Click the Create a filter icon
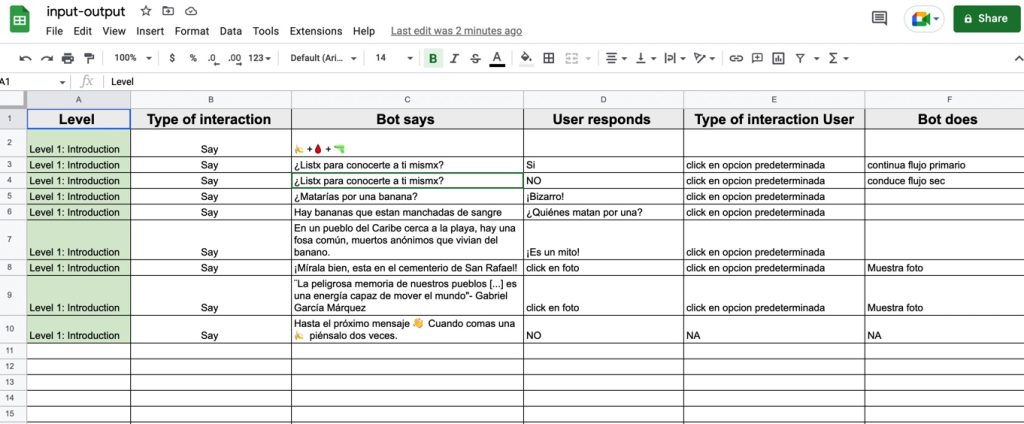 coord(800,59)
